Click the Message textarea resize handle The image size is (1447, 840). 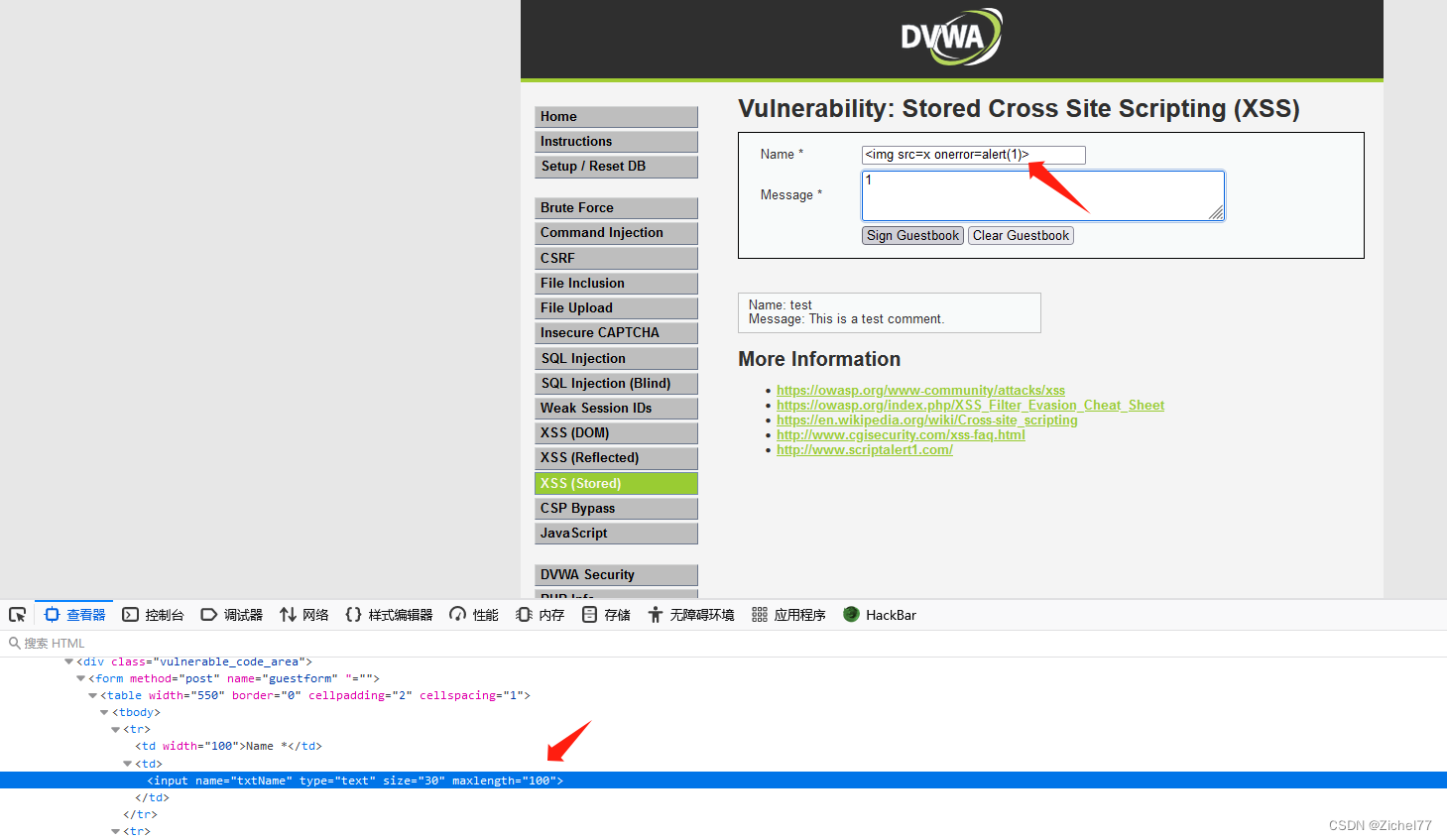[1216, 212]
